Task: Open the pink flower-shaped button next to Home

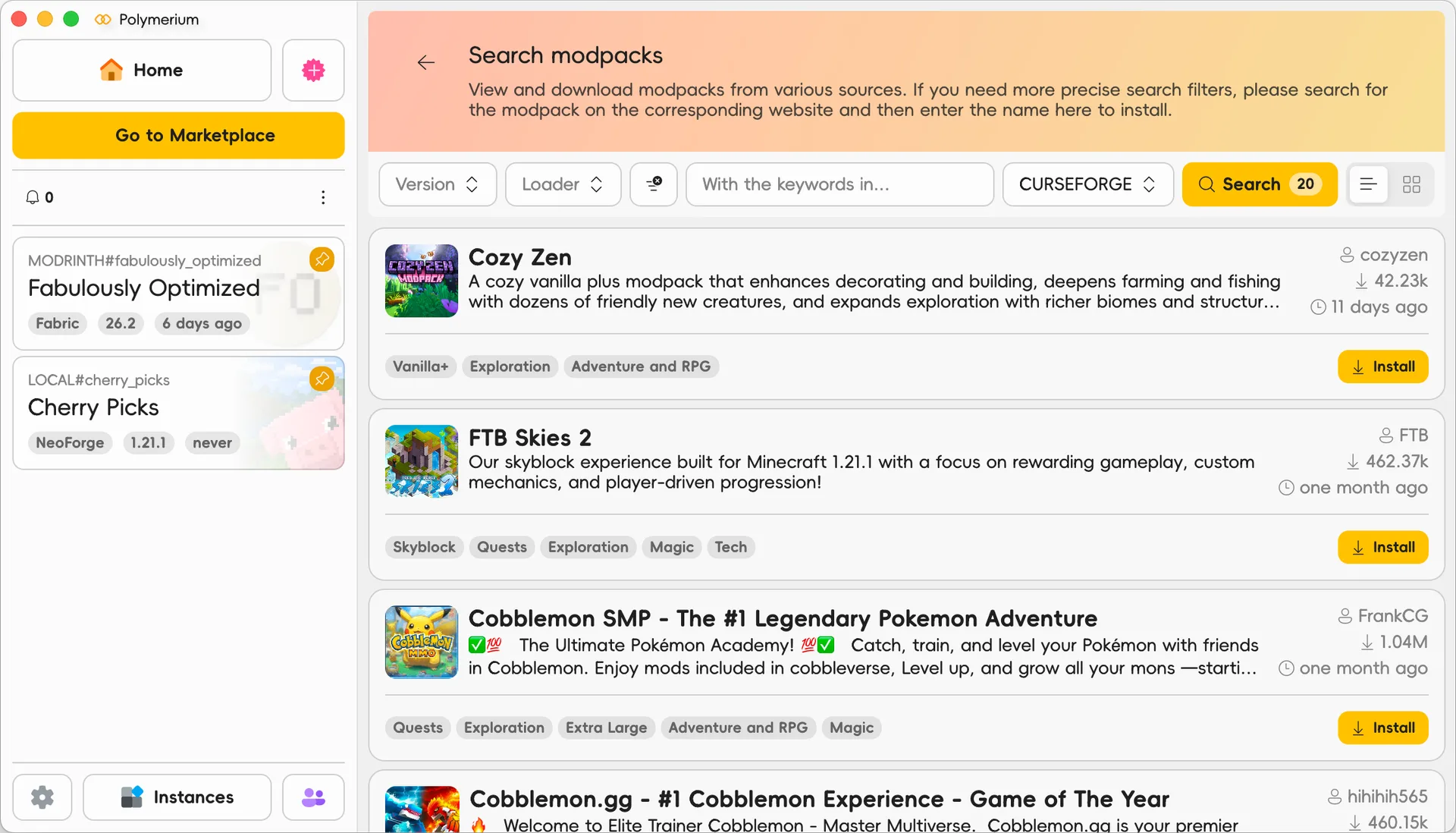Action: tap(313, 70)
